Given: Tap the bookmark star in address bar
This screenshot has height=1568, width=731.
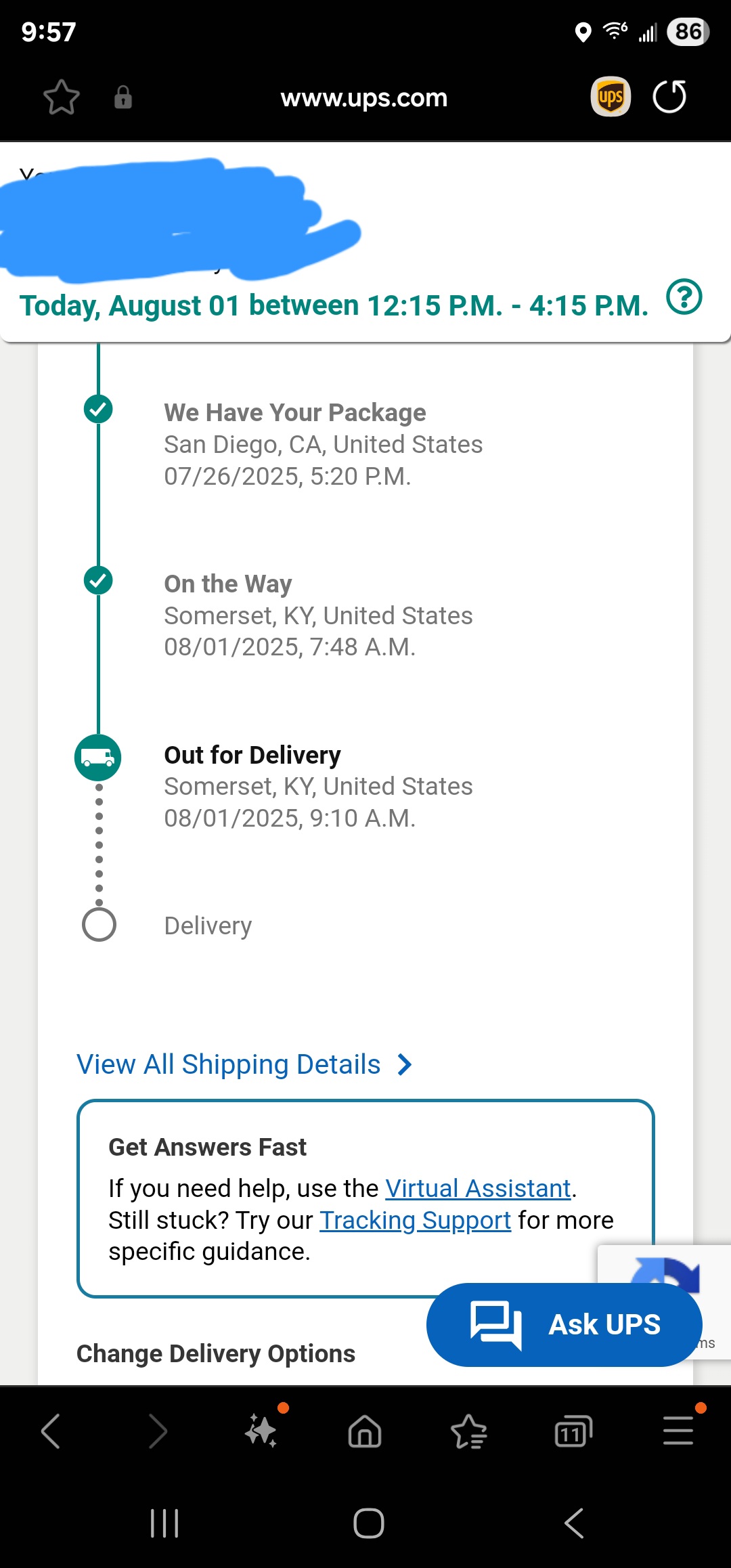Looking at the screenshot, I should coord(61,97).
